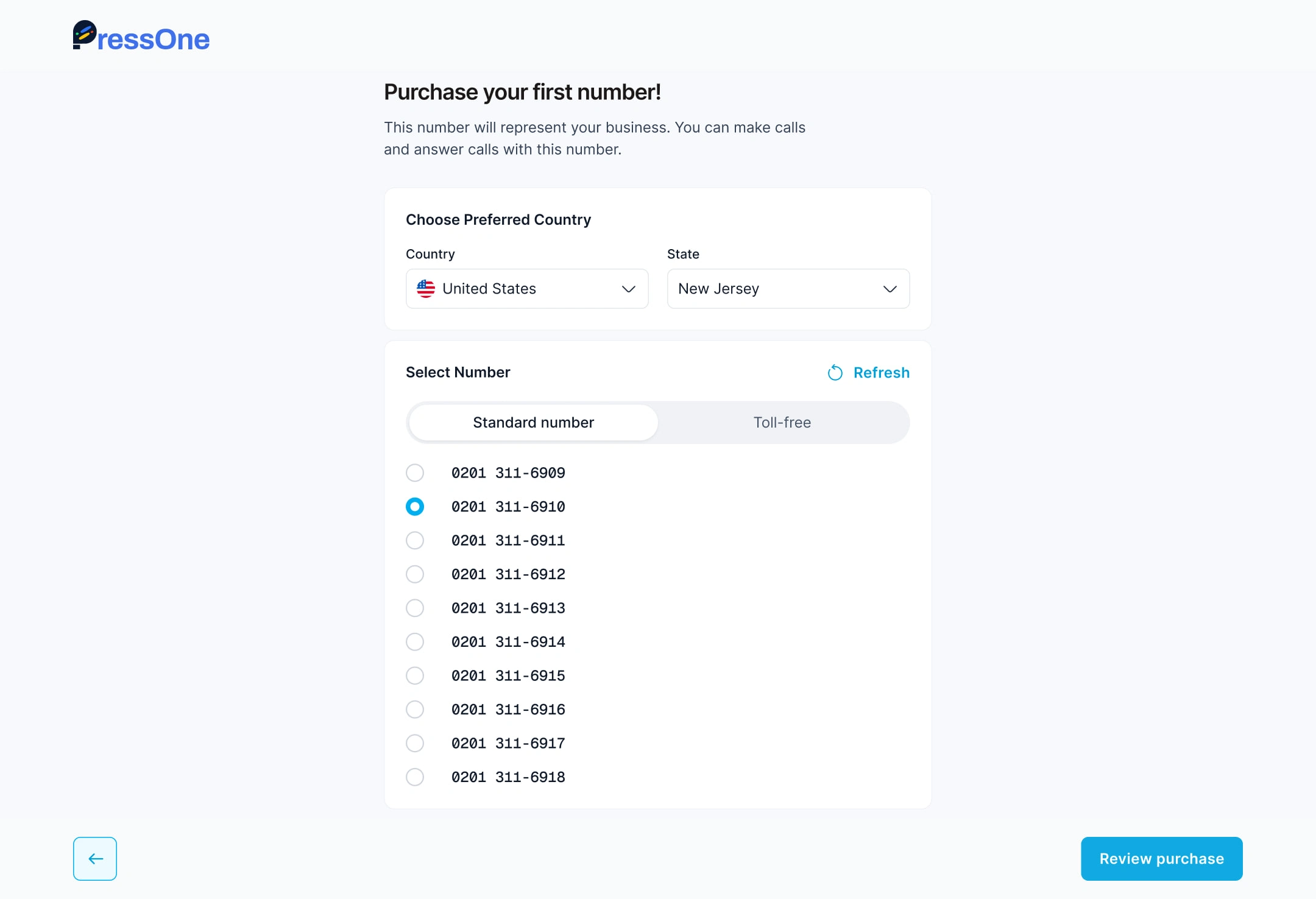Select number 0201 311-6913
This screenshot has width=1316, height=899.
coord(415,608)
